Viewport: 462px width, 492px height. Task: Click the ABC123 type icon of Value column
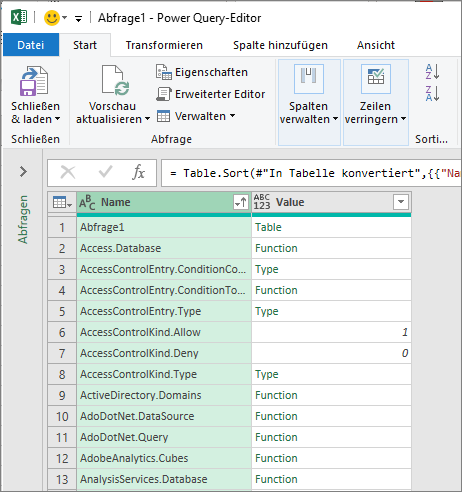point(262,202)
